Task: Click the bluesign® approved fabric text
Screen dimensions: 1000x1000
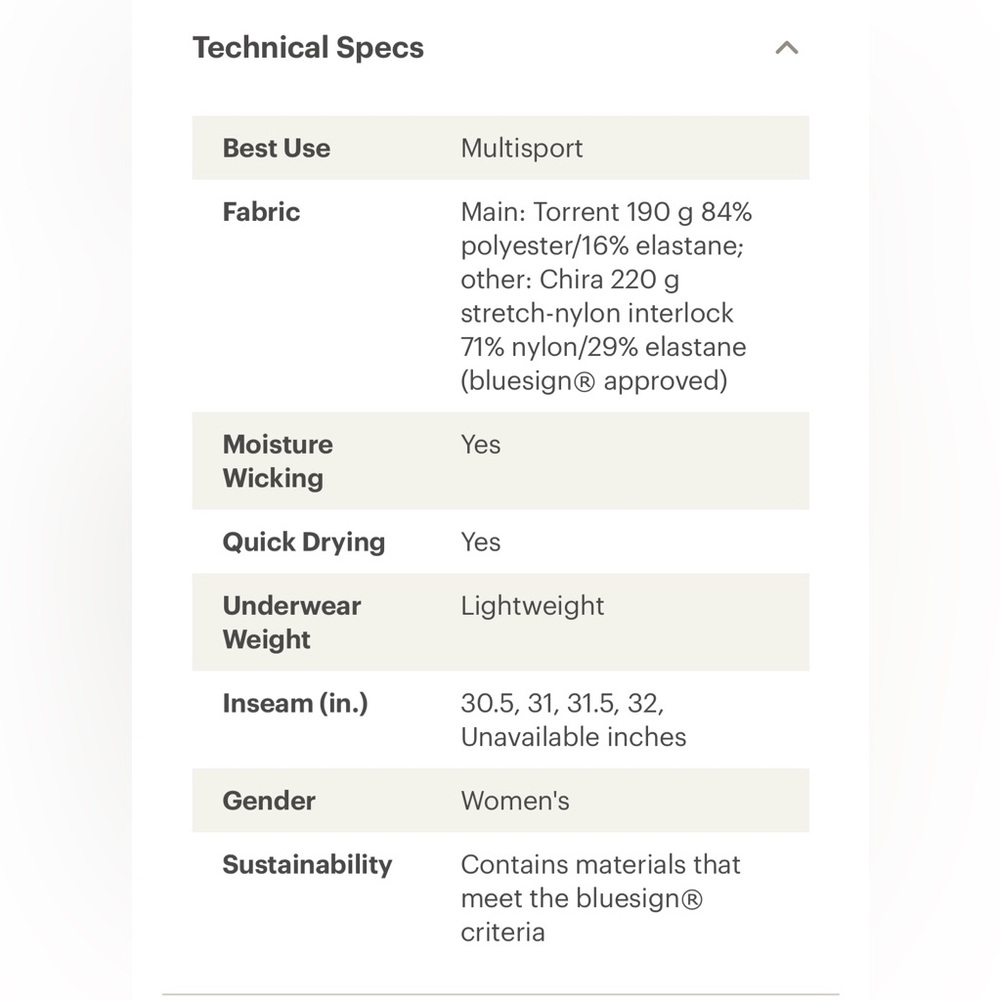Action: tap(594, 381)
